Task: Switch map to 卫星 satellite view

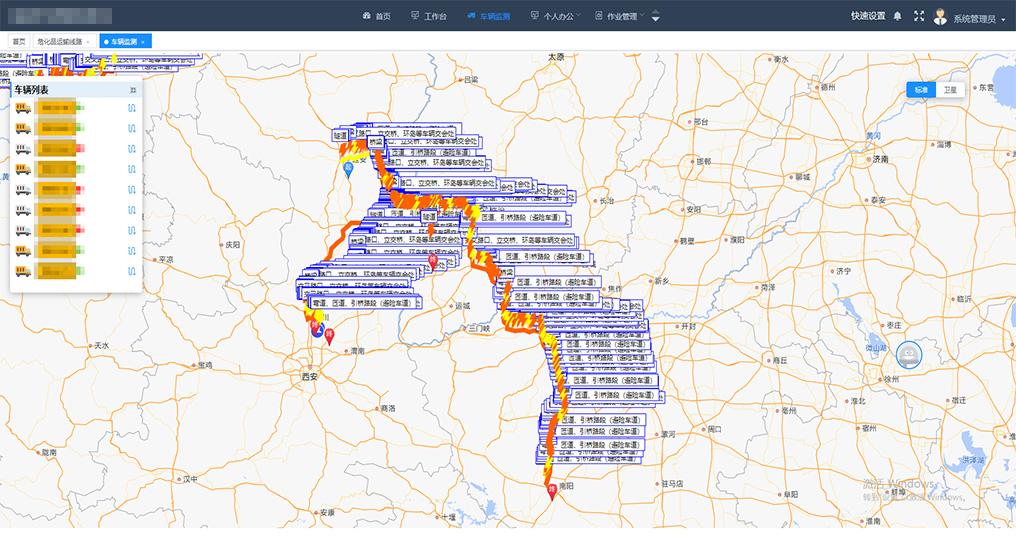Action: pyautogui.click(x=950, y=90)
